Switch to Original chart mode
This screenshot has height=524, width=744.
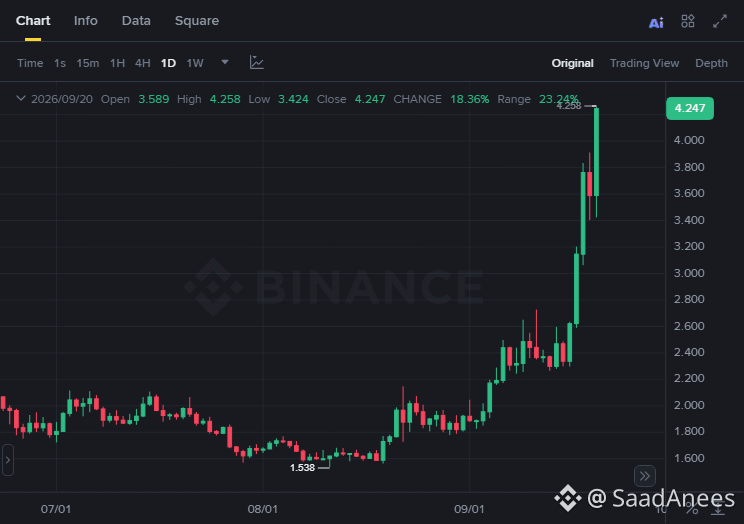pyautogui.click(x=572, y=63)
